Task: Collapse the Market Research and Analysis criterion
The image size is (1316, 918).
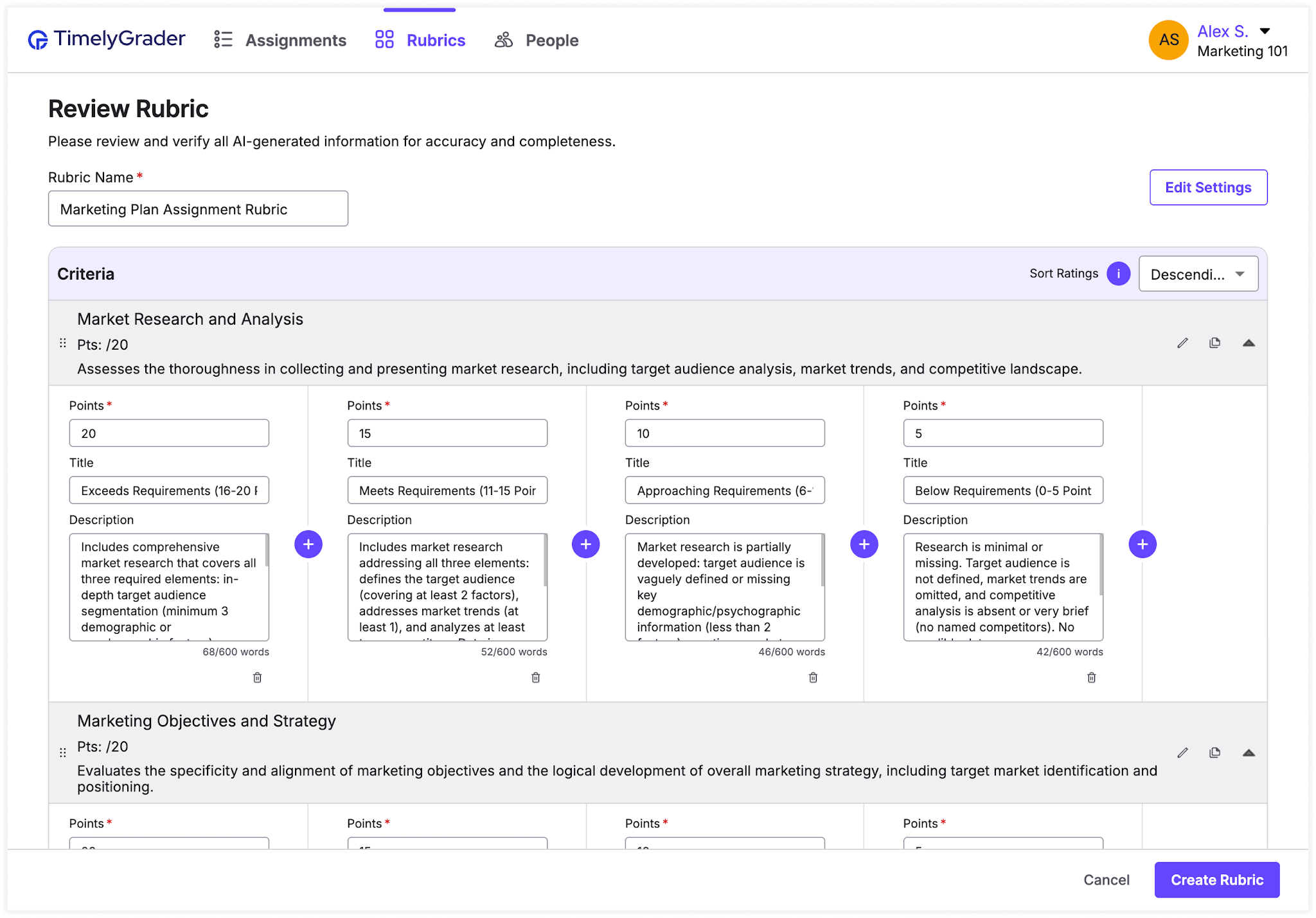Action: pyautogui.click(x=1249, y=343)
